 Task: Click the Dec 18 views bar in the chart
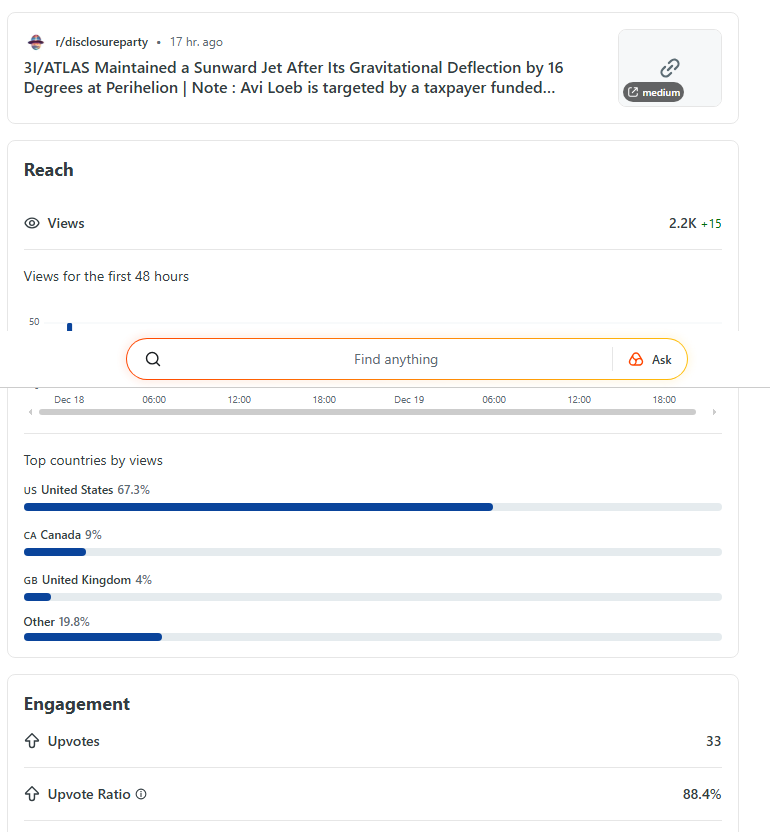point(69,326)
